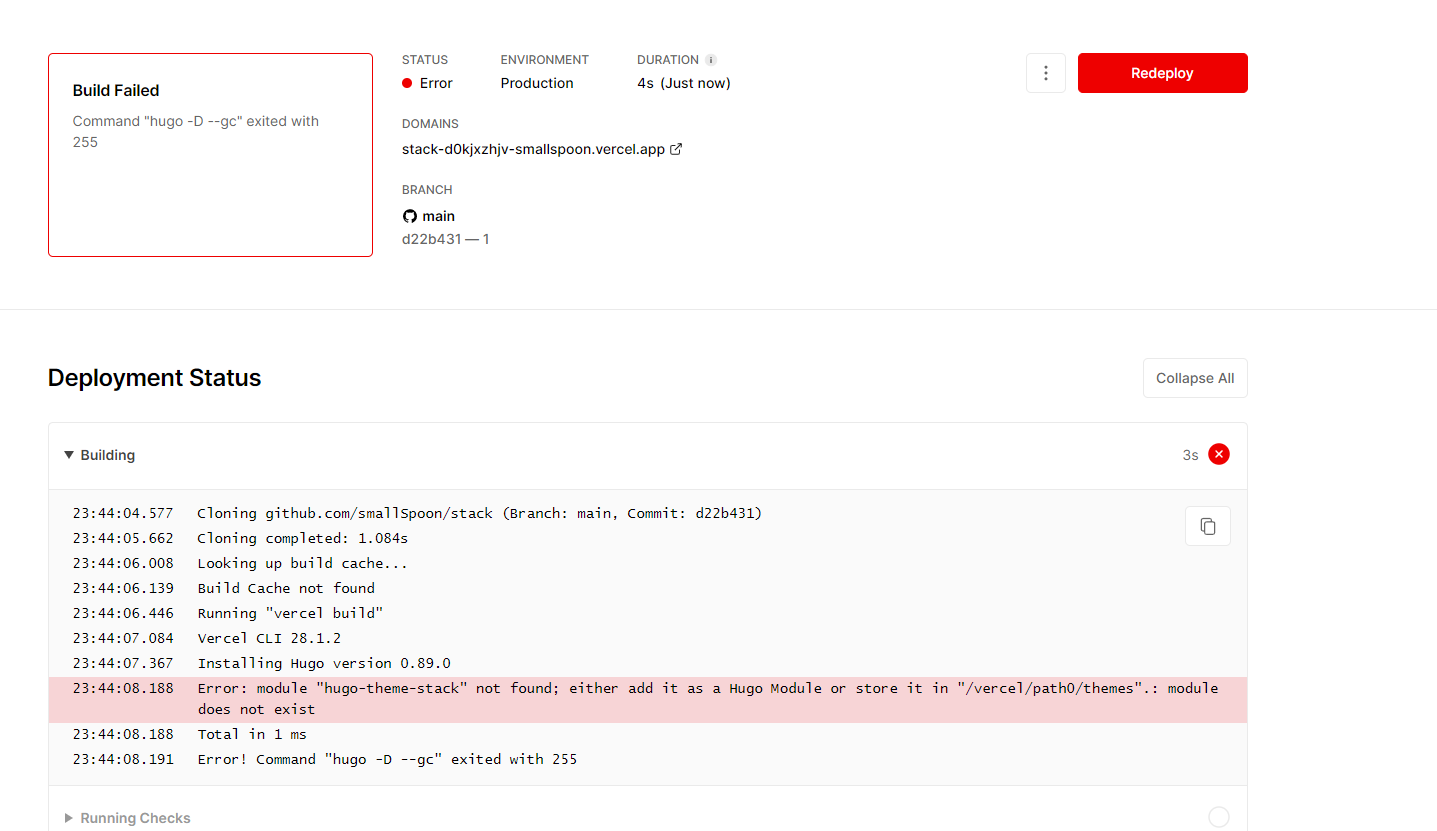Select the 'Cloning github.com/smallSpoon/stack' log line
This screenshot has height=831, width=1437.
[x=648, y=513]
